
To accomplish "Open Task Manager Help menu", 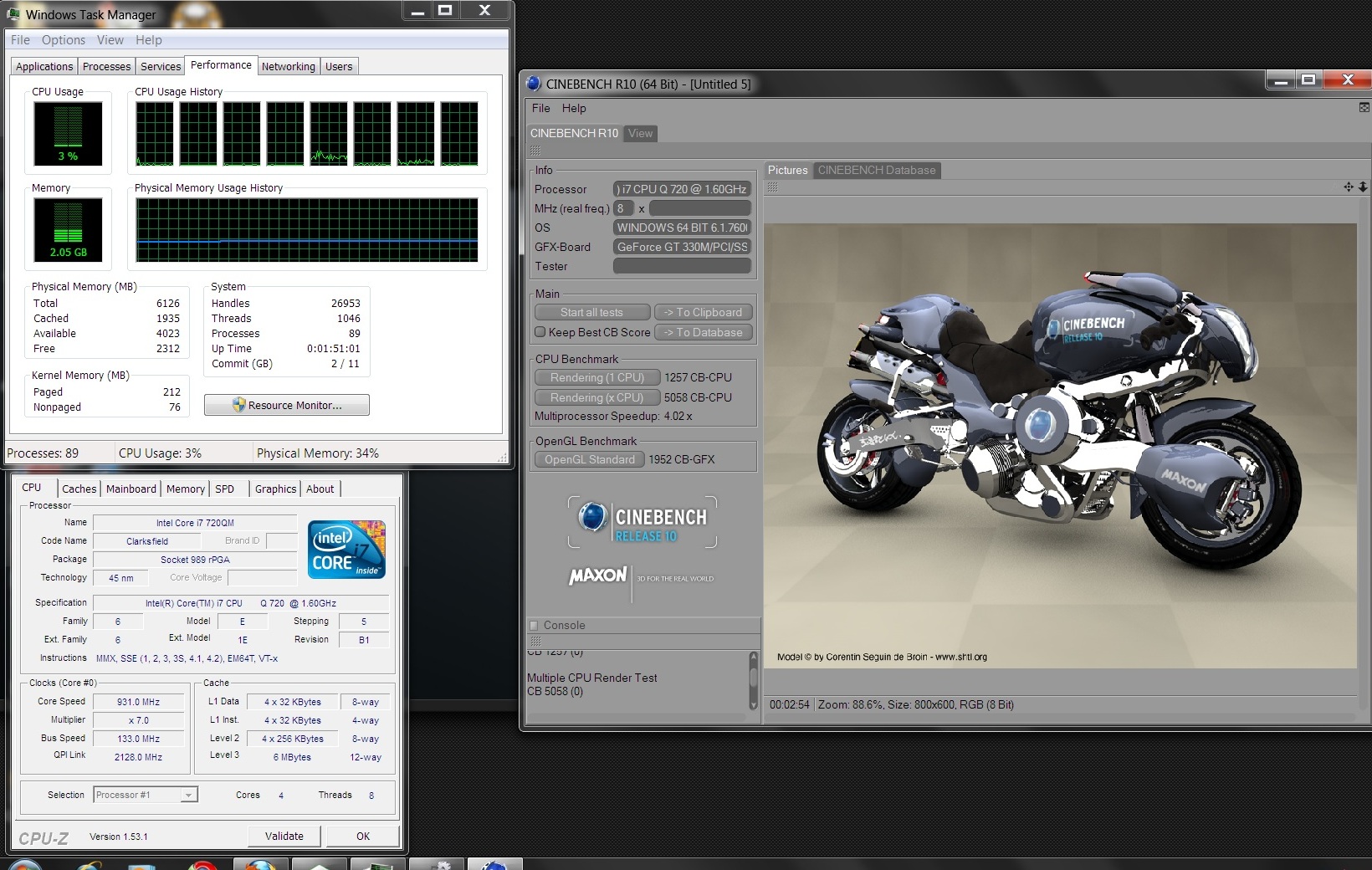I will pos(149,40).
